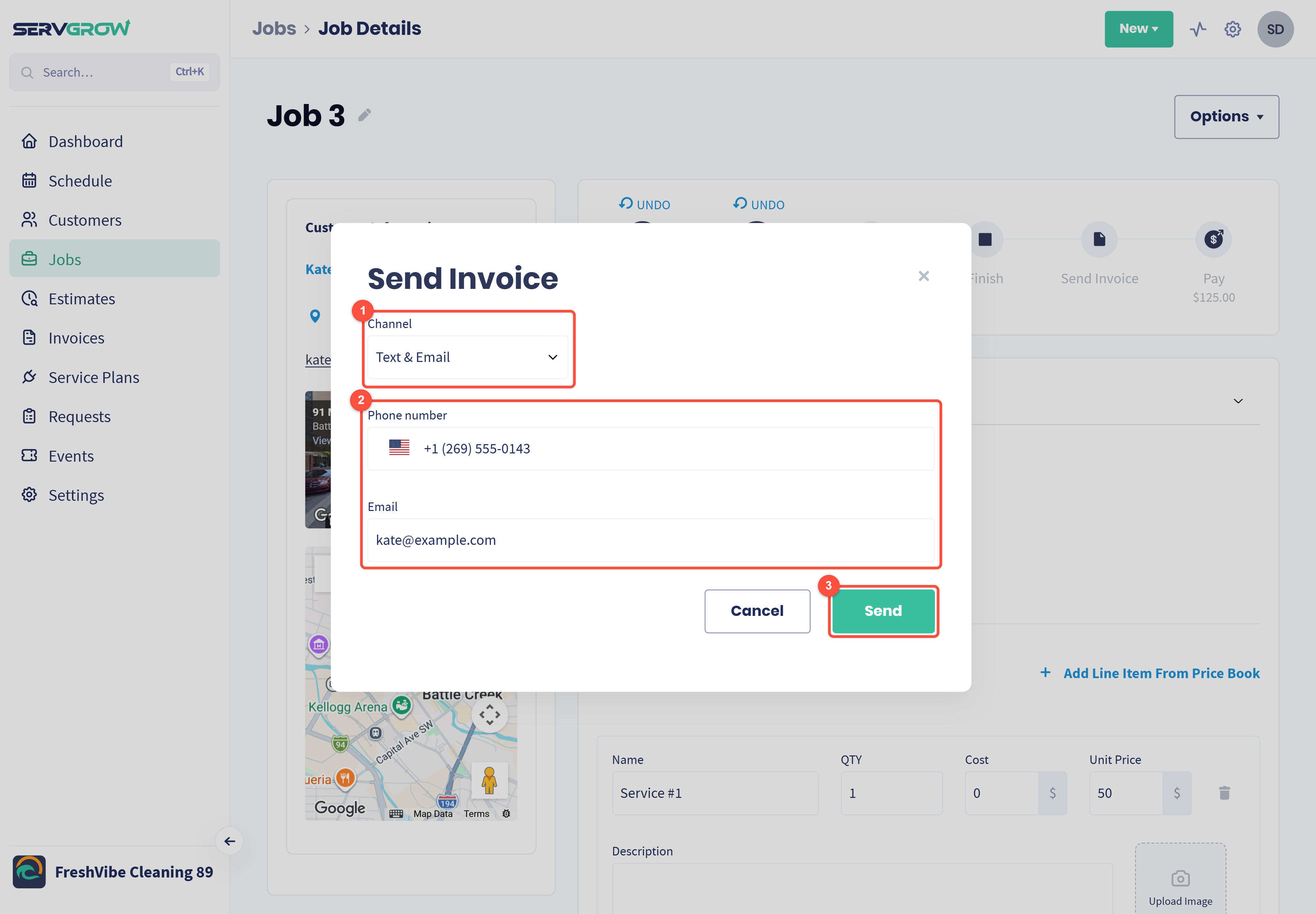The height and width of the screenshot is (914, 1316).
Task: Collapse sidebar with the left arrow button
Action: coord(230,841)
